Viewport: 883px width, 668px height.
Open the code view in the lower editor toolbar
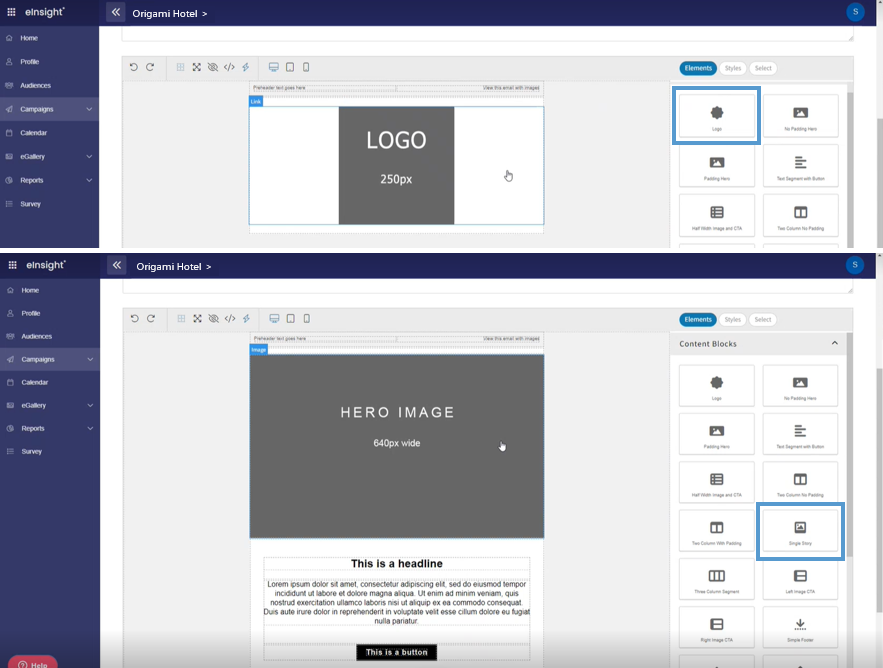(230, 318)
